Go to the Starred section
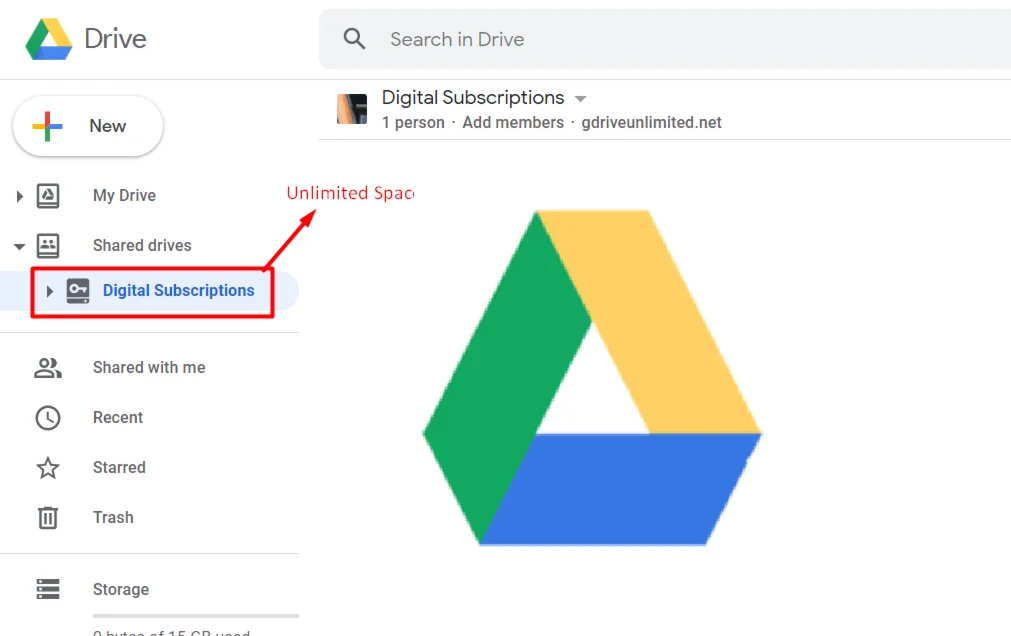 pos(119,468)
